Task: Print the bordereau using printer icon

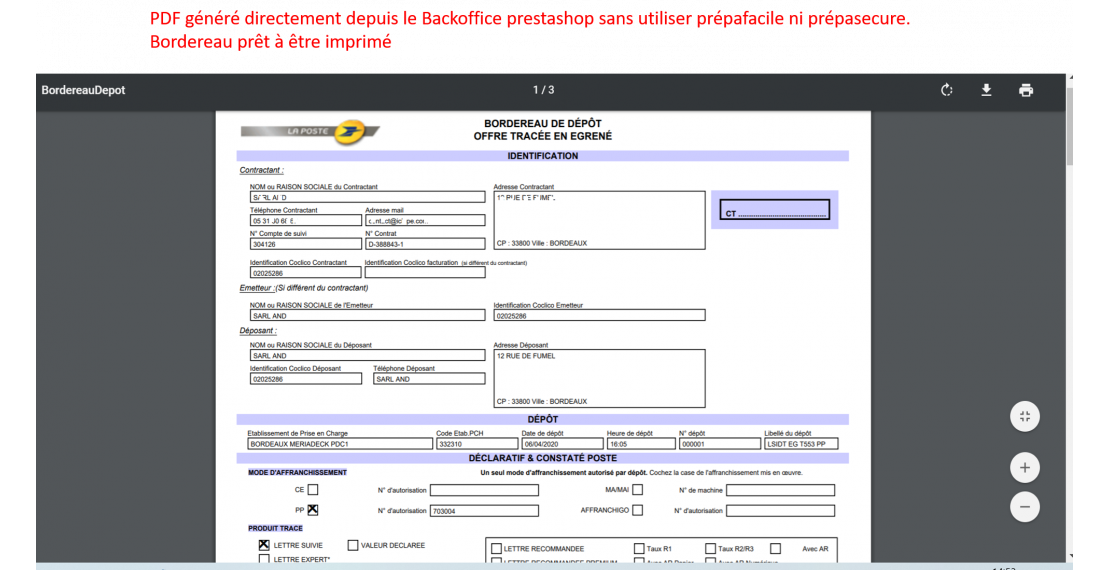Action: tap(1026, 90)
